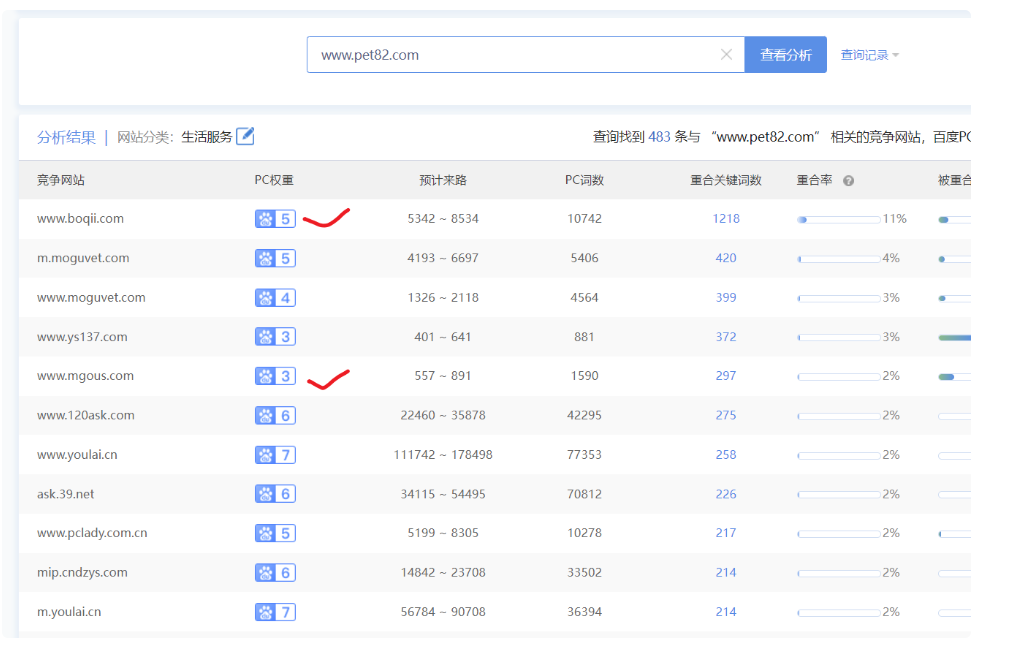Click the 4% overlap rate bar
Screen dimensions: 1017x646
point(839,259)
